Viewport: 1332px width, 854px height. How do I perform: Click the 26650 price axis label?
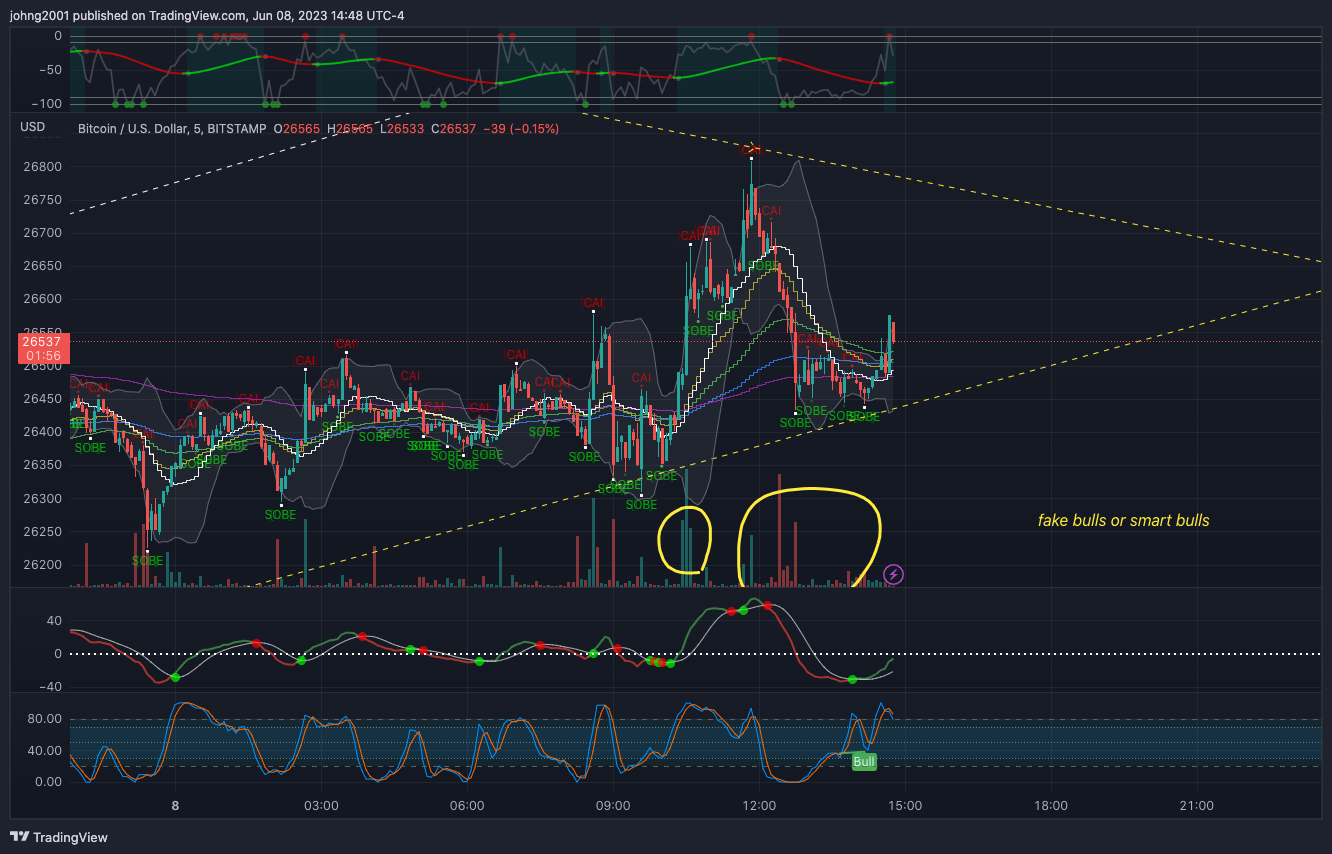pos(42,266)
